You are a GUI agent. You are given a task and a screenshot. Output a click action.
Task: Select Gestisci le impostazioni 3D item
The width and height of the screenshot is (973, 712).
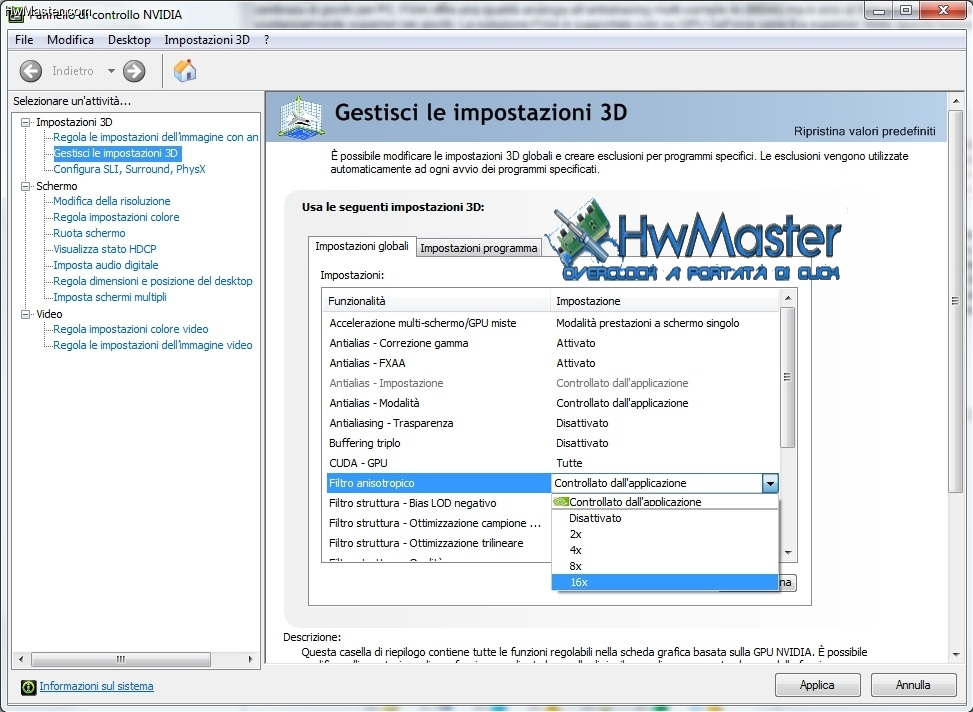click(116, 153)
